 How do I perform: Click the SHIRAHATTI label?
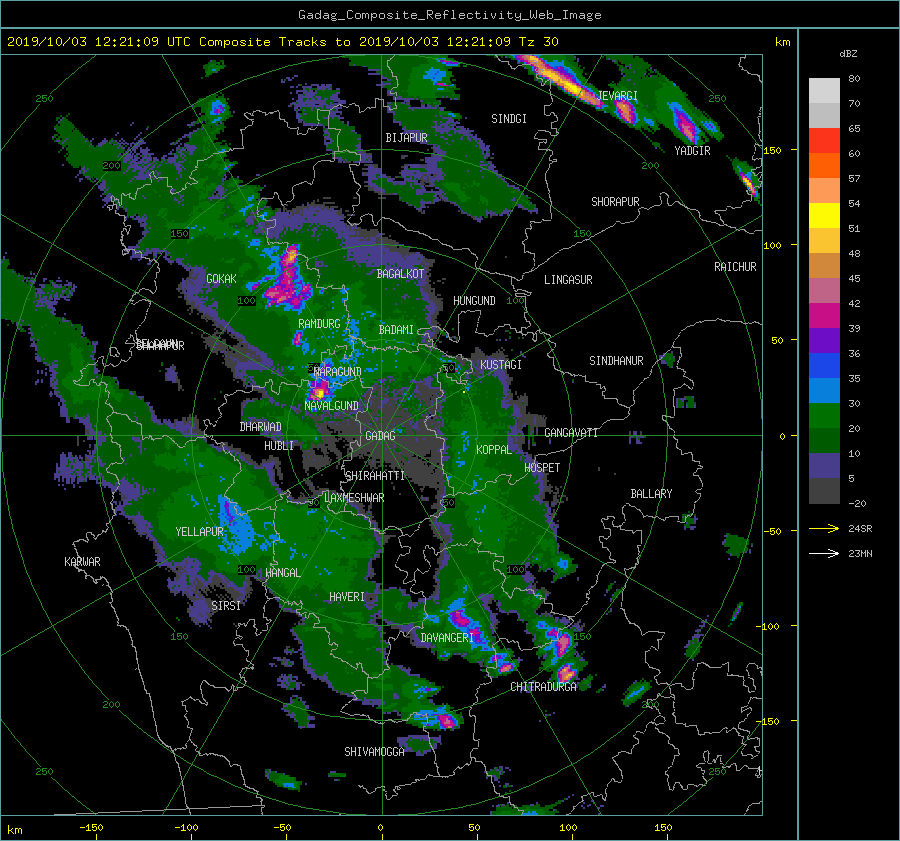pyautogui.click(x=375, y=476)
